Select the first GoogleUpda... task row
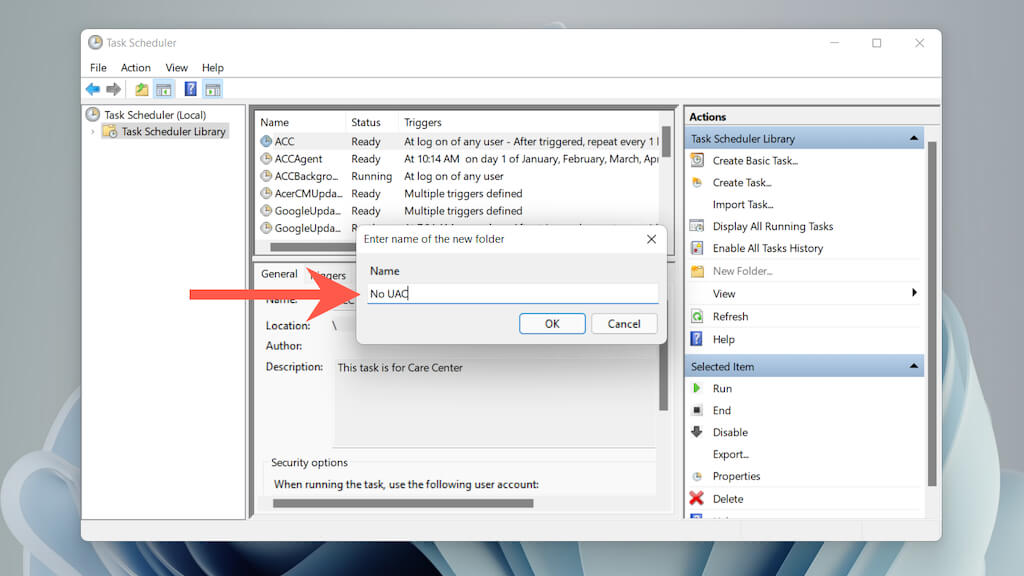Screen dimensions: 1024x576 (x=458, y=210)
